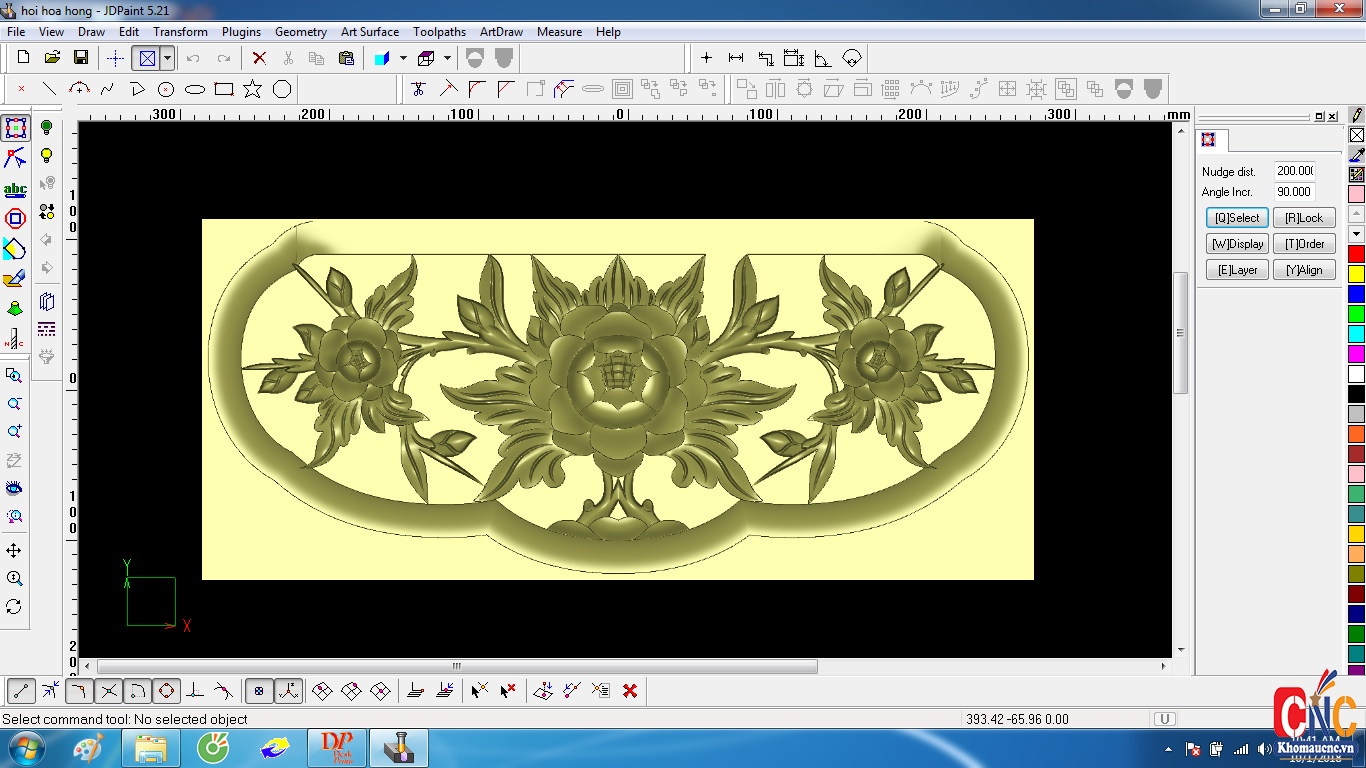Screen dimensions: 1366x768
Task: Choose the ellipse drawing tool
Action: click(x=195, y=89)
